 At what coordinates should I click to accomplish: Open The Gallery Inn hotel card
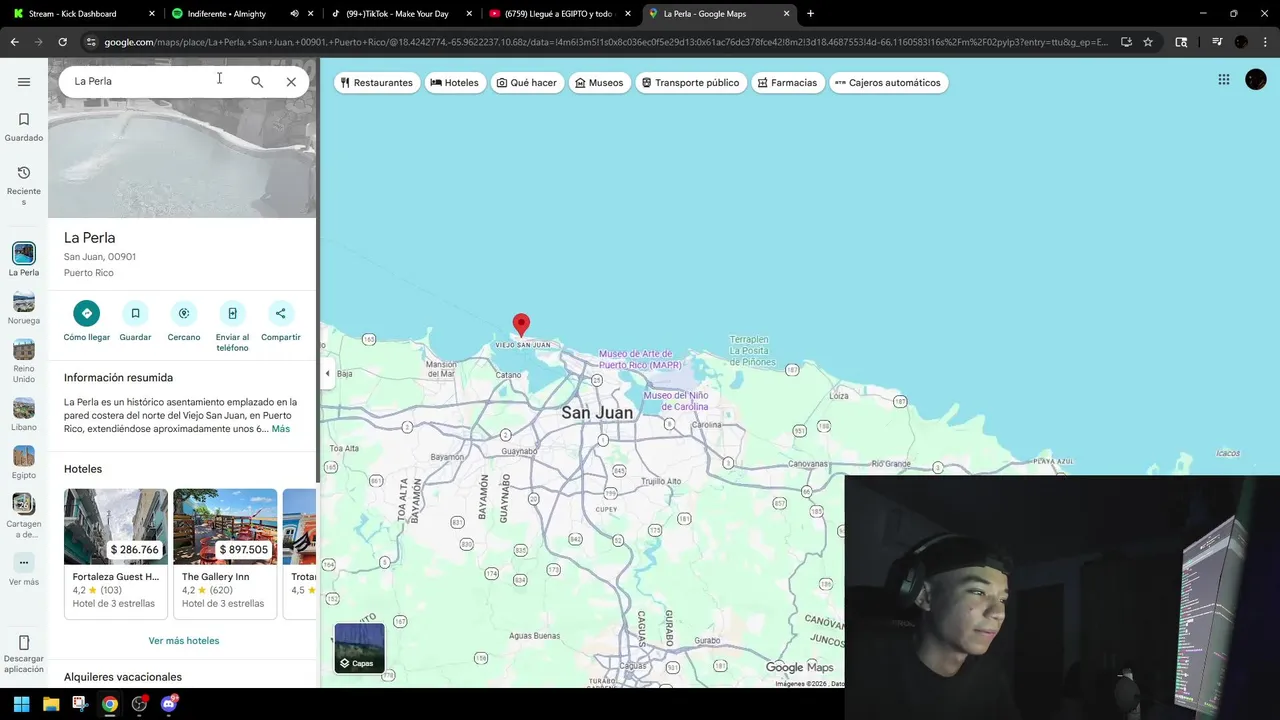coord(225,553)
